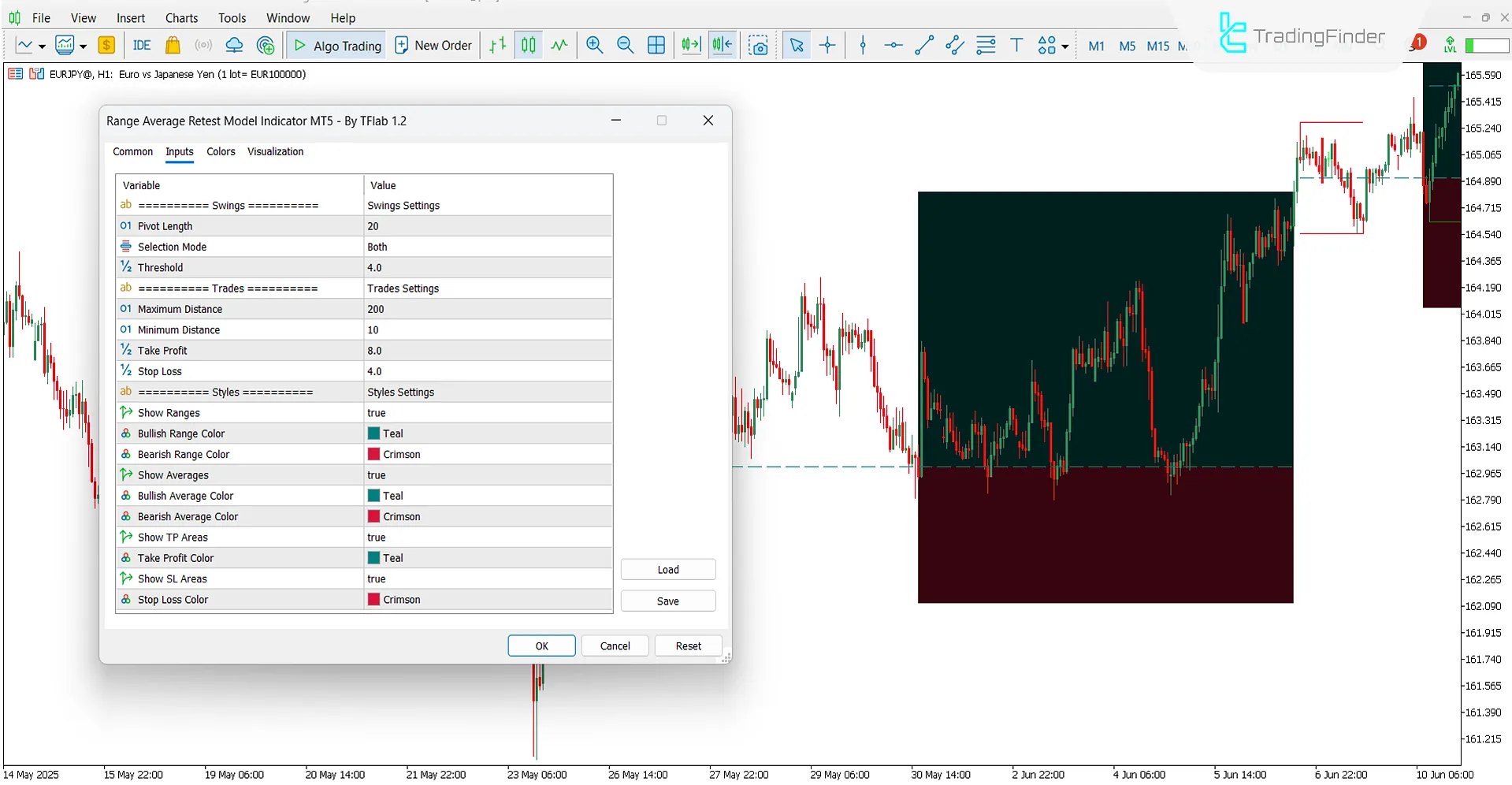
Task: Select the Crosshair tool
Action: tap(827, 45)
